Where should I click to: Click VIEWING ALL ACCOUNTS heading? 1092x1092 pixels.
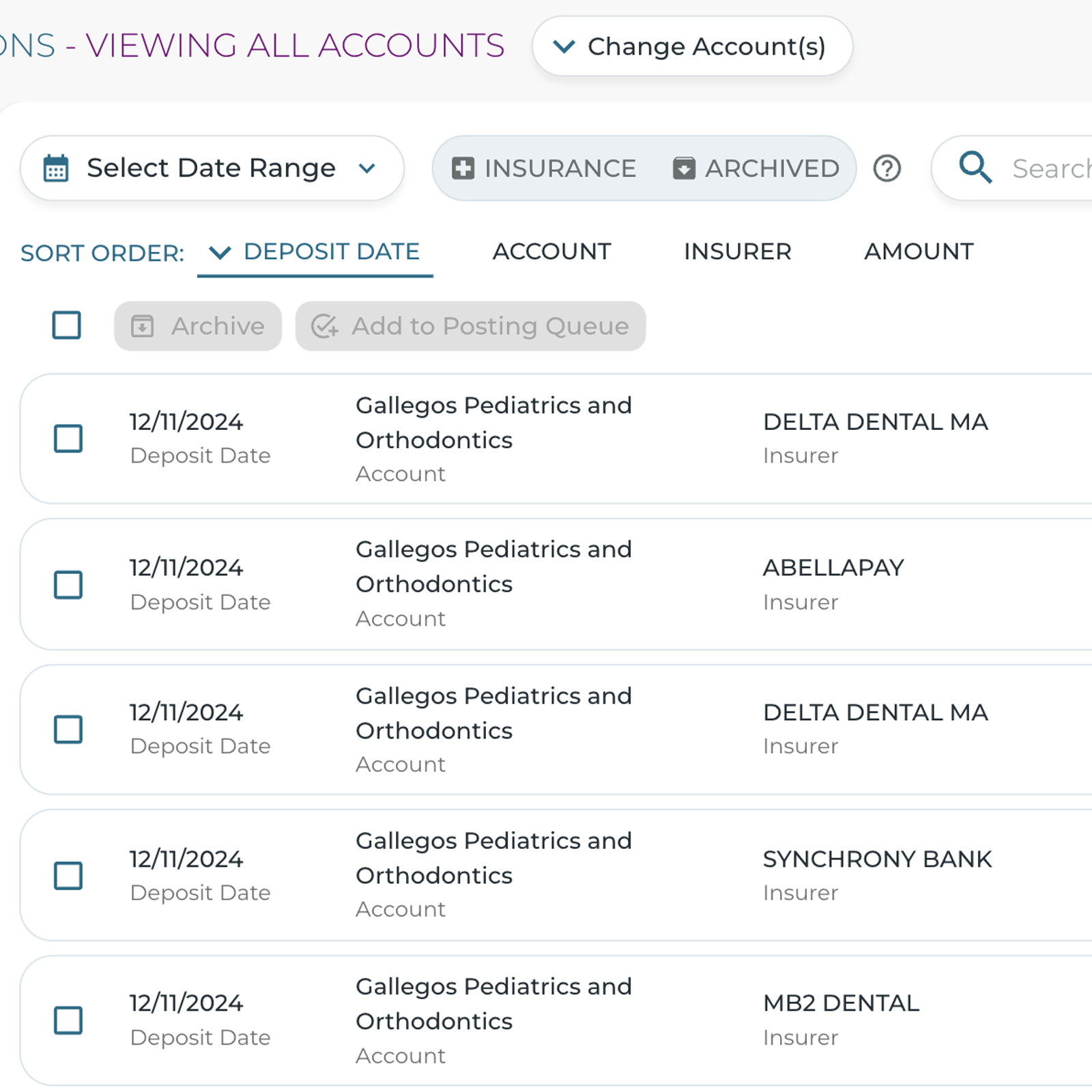point(295,46)
